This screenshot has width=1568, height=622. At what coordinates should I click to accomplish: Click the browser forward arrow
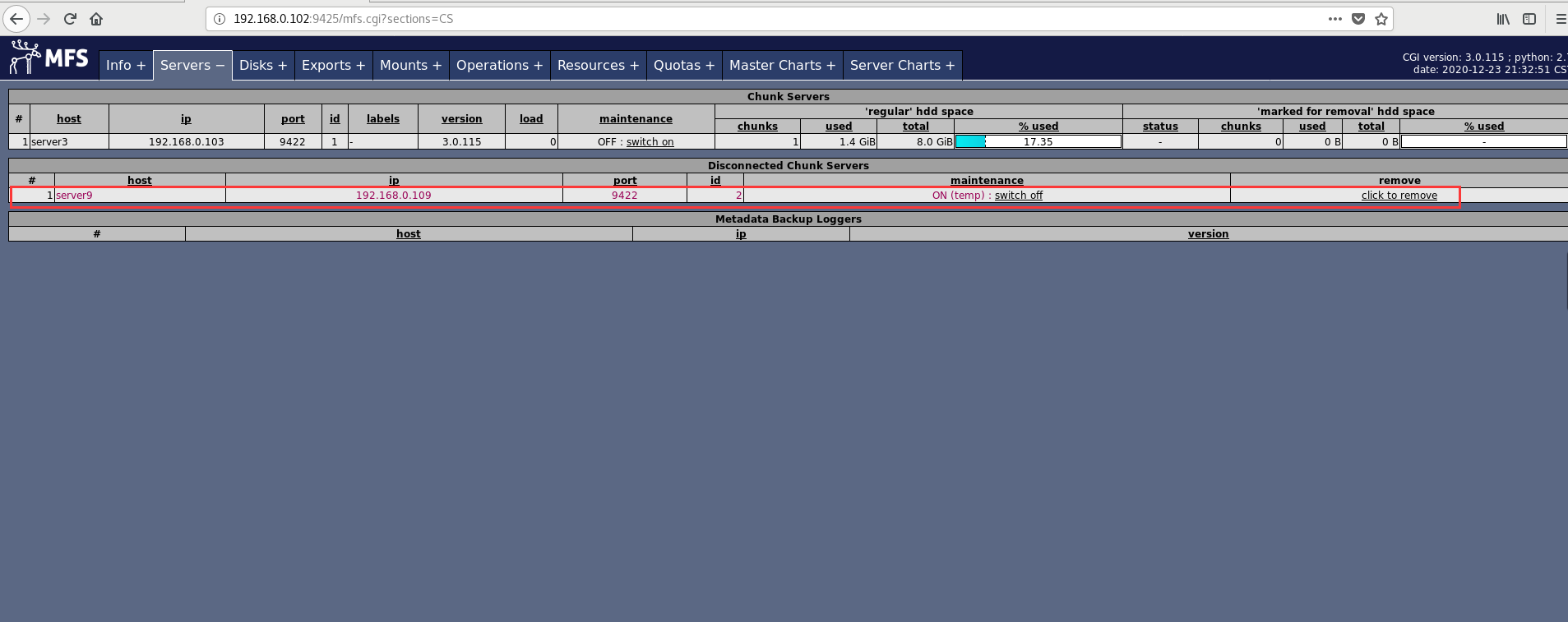pos(44,18)
